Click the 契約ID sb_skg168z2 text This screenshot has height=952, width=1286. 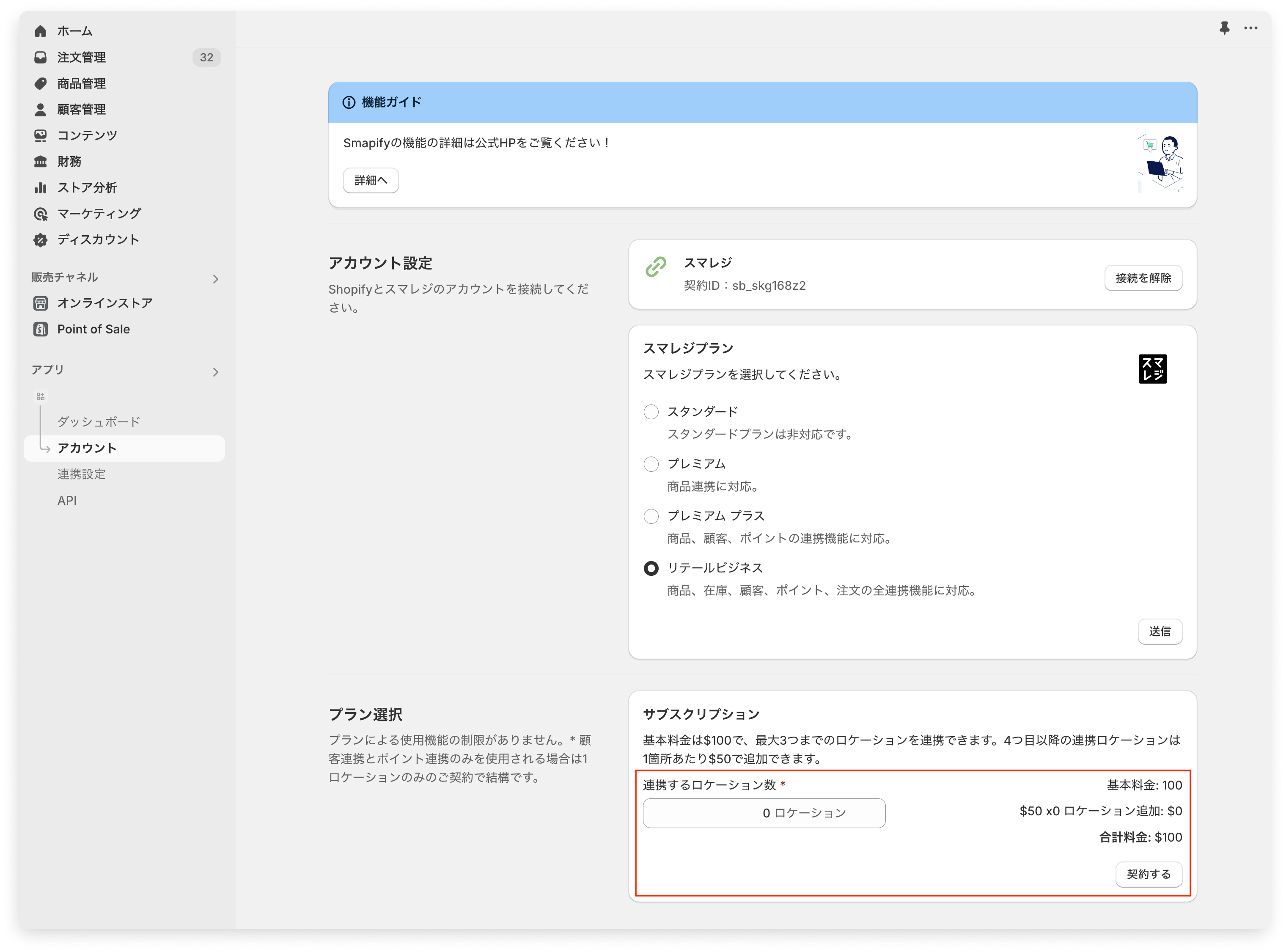[745, 286]
